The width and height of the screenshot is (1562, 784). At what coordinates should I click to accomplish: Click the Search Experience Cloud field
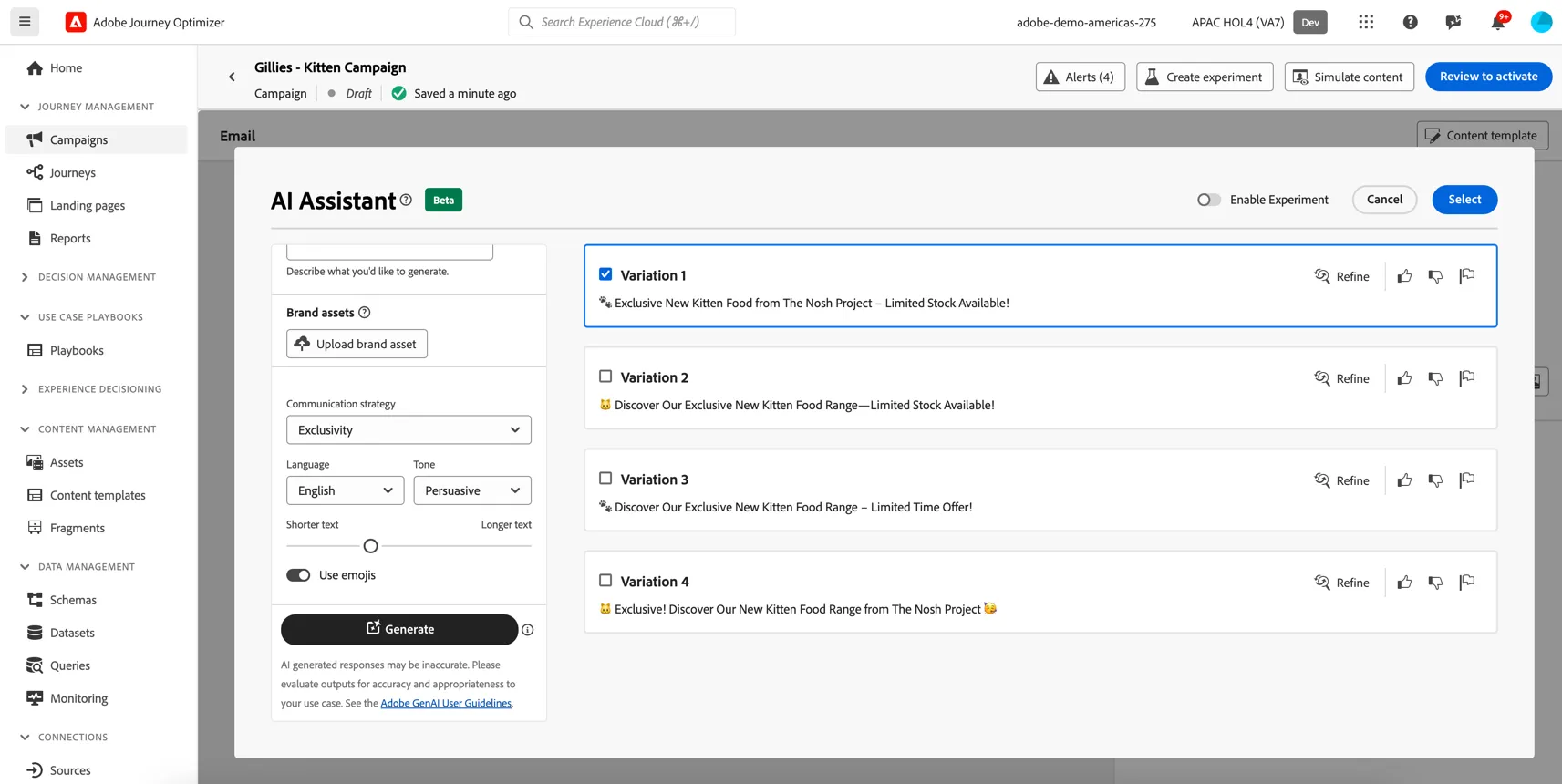click(622, 22)
